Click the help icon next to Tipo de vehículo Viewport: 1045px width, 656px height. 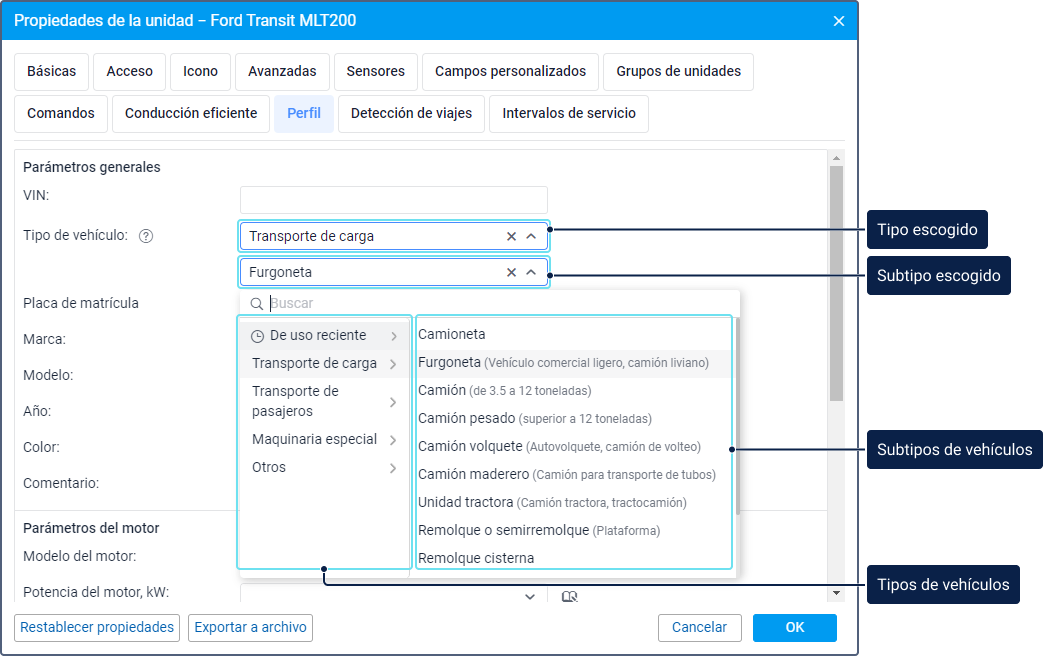click(x=146, y=236)
